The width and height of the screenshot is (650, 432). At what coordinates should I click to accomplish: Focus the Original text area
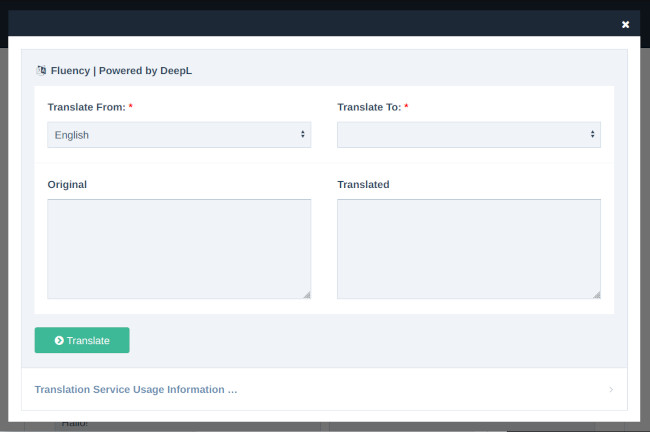(x=179, y=249)
